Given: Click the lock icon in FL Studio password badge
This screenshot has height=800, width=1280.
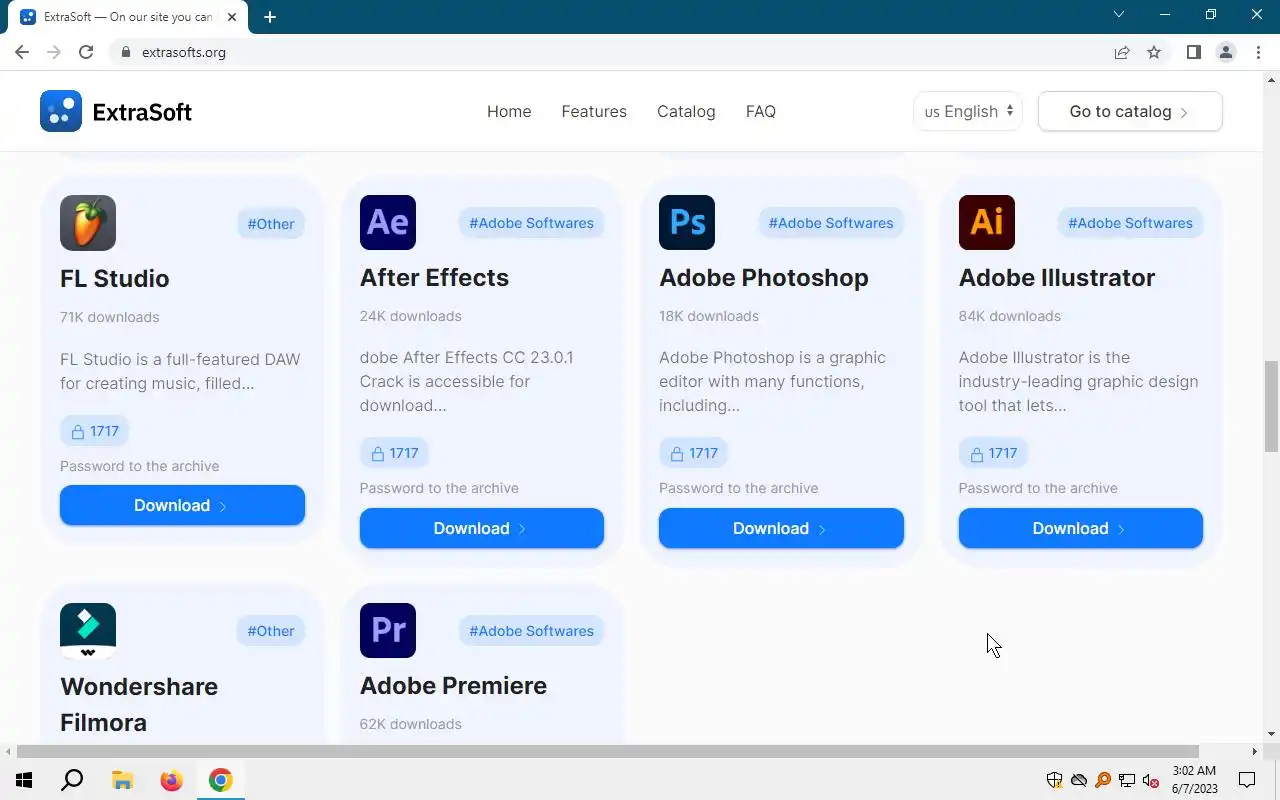Looking at the screenshot, I should point(78,432).
